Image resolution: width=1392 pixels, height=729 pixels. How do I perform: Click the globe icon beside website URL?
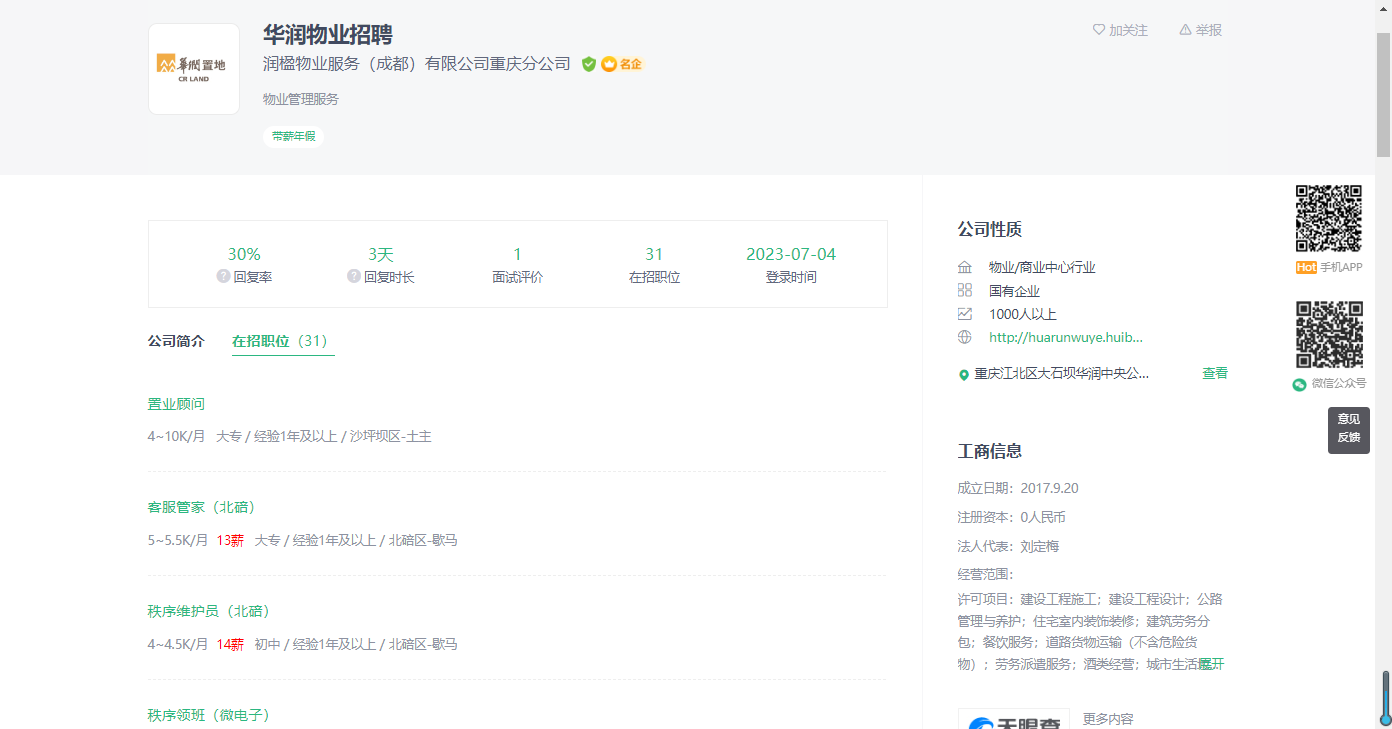coord(965,337)
